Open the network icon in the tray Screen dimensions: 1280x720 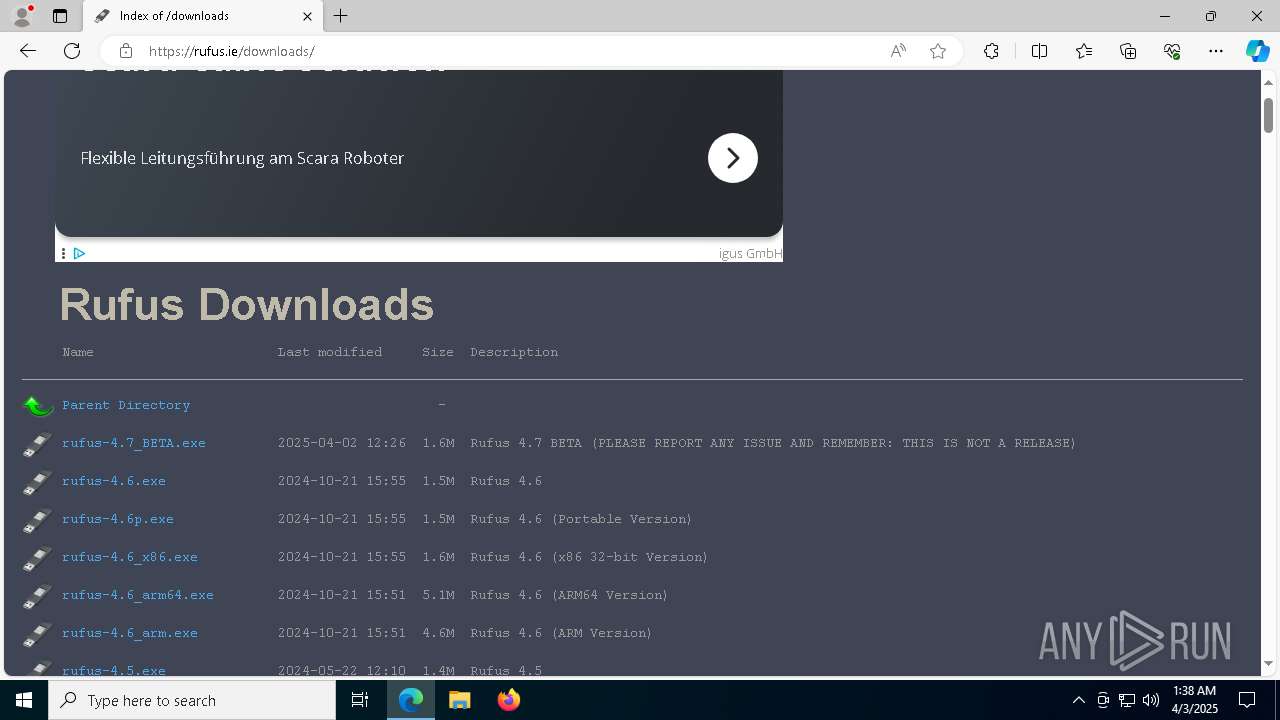(1126, 700)
